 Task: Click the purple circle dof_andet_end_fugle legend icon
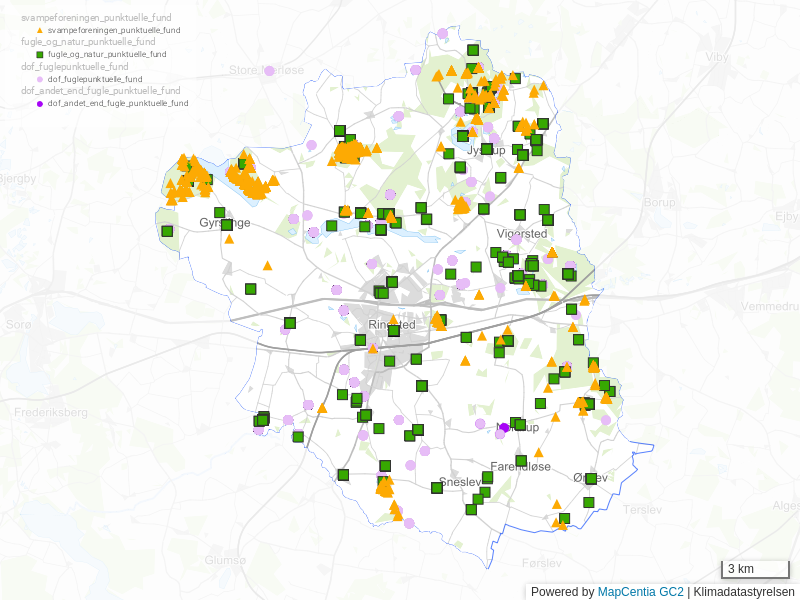point(39,103)
